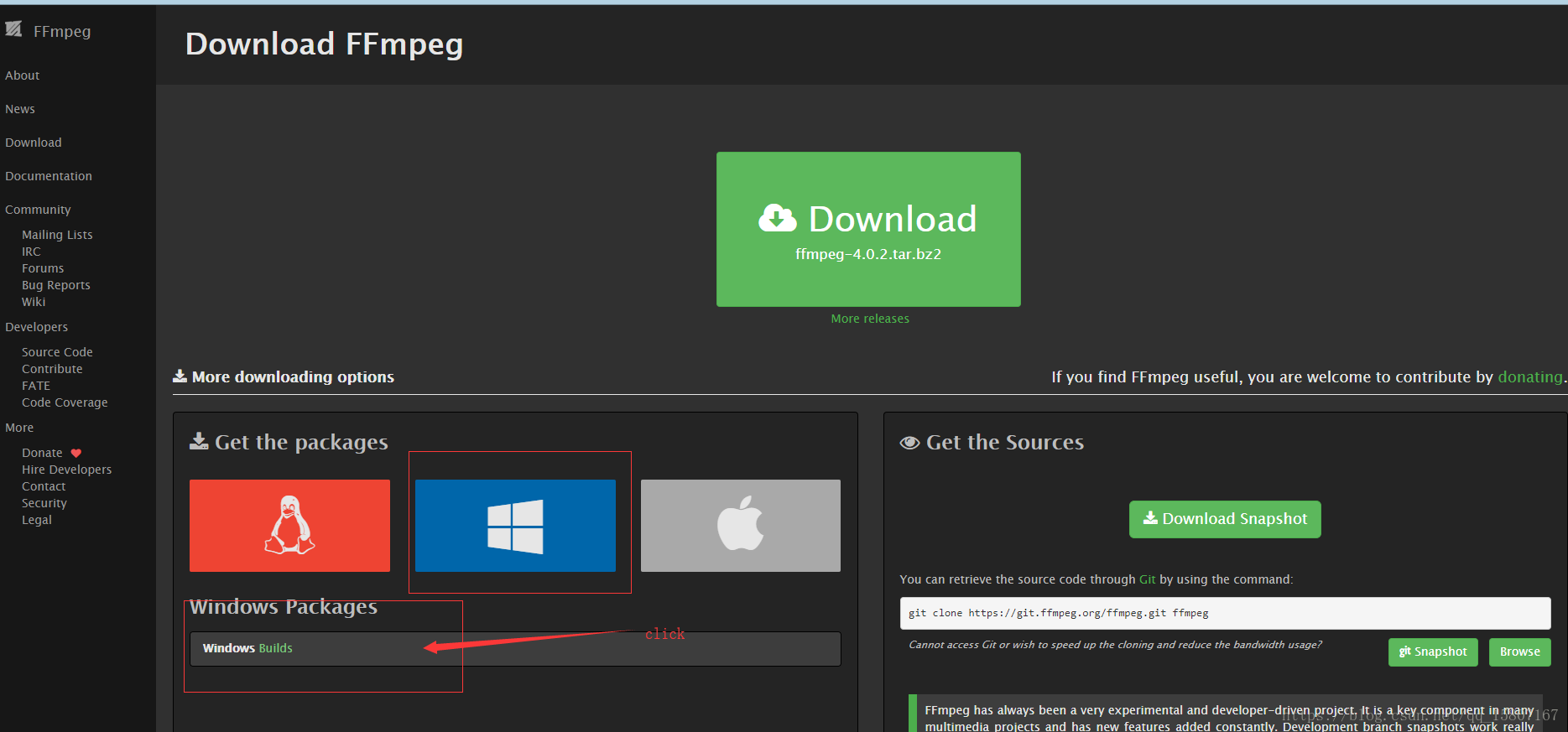Select the Linux penguin package tile
Image resolution: width=1568 pixels, height=732 pixels.
coord(289,526)
